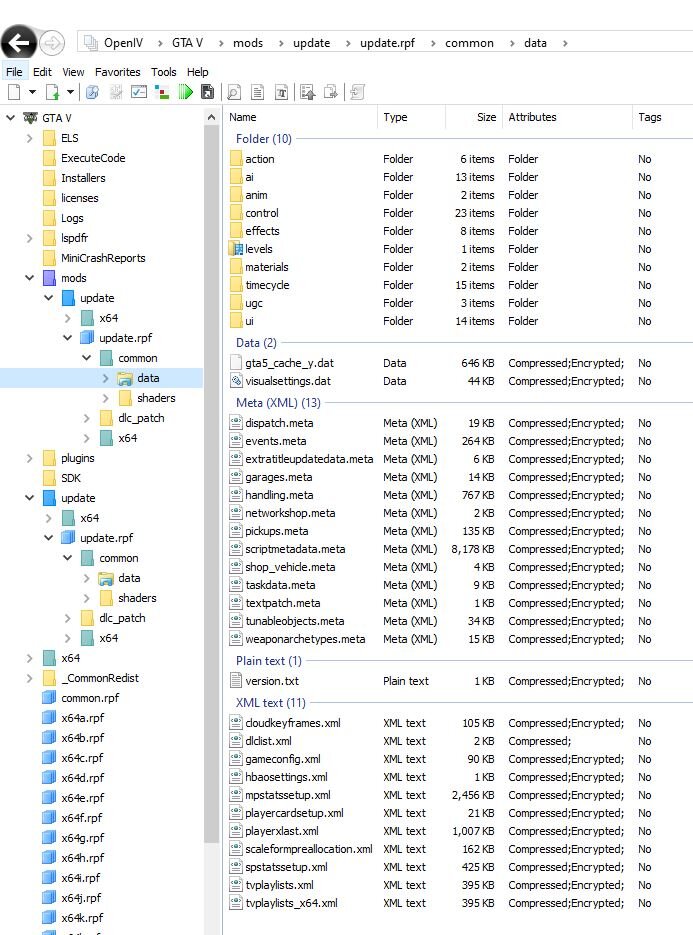This screenshot has height=935, width=693.
Task: Open the Tools menu
Action: pyautogui.click(x=163, y=72)
